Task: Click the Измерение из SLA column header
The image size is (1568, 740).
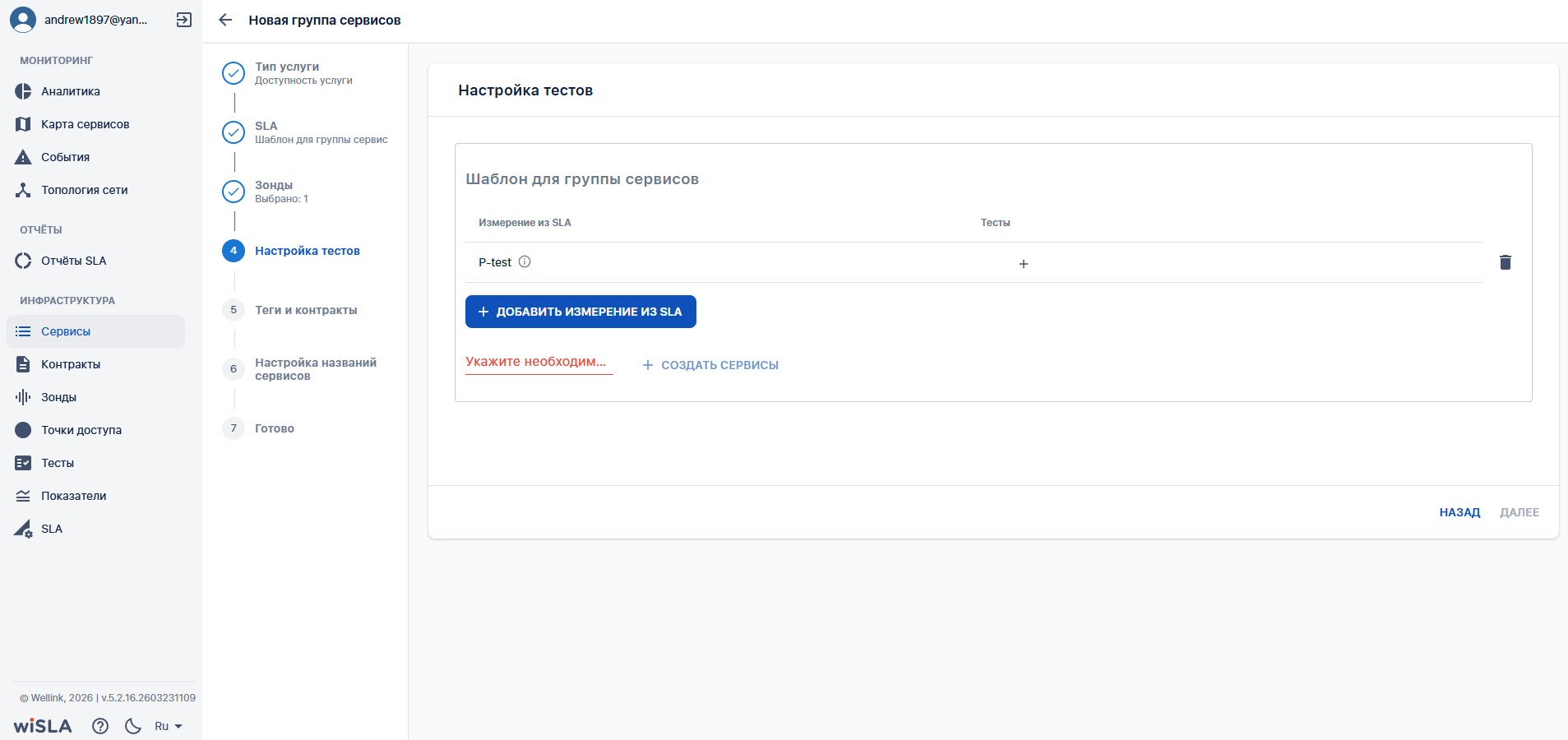Action: 525,223
